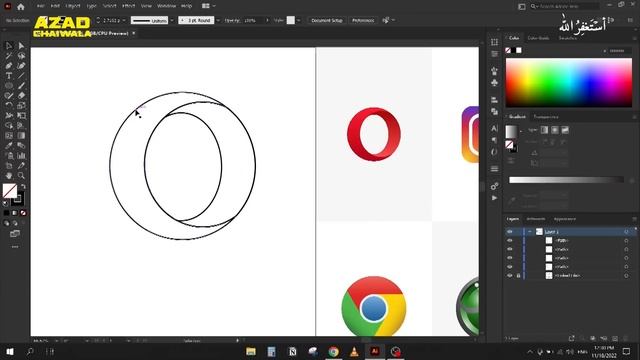Swap fill and stroke colors
640x360 pixels.
coord(23,187)
